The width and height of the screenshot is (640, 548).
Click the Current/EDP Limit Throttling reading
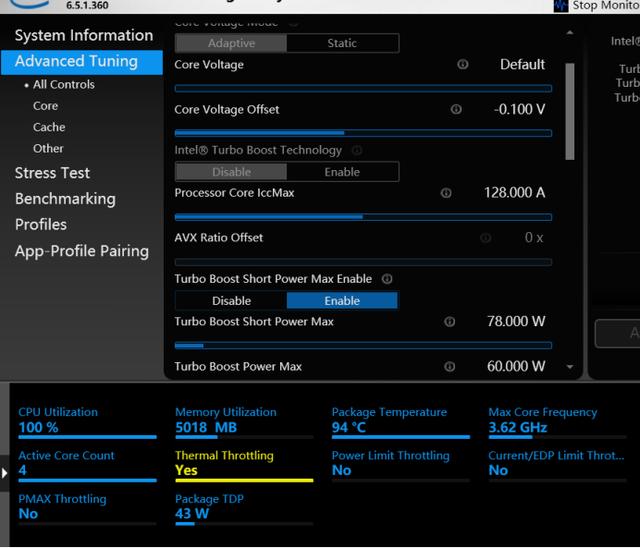pos(558,465)
